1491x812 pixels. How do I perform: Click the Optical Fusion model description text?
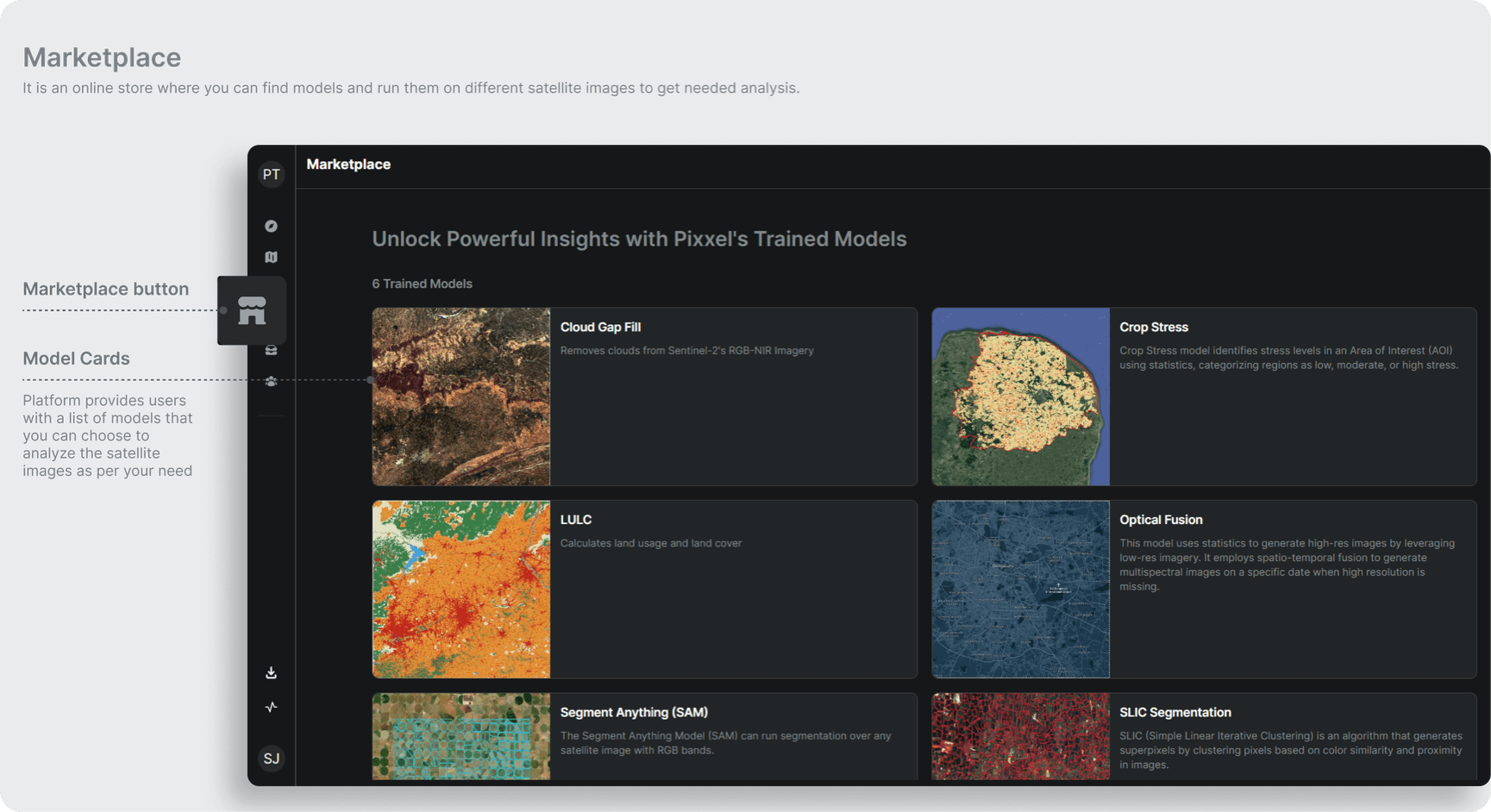[x=1287, y=565]
